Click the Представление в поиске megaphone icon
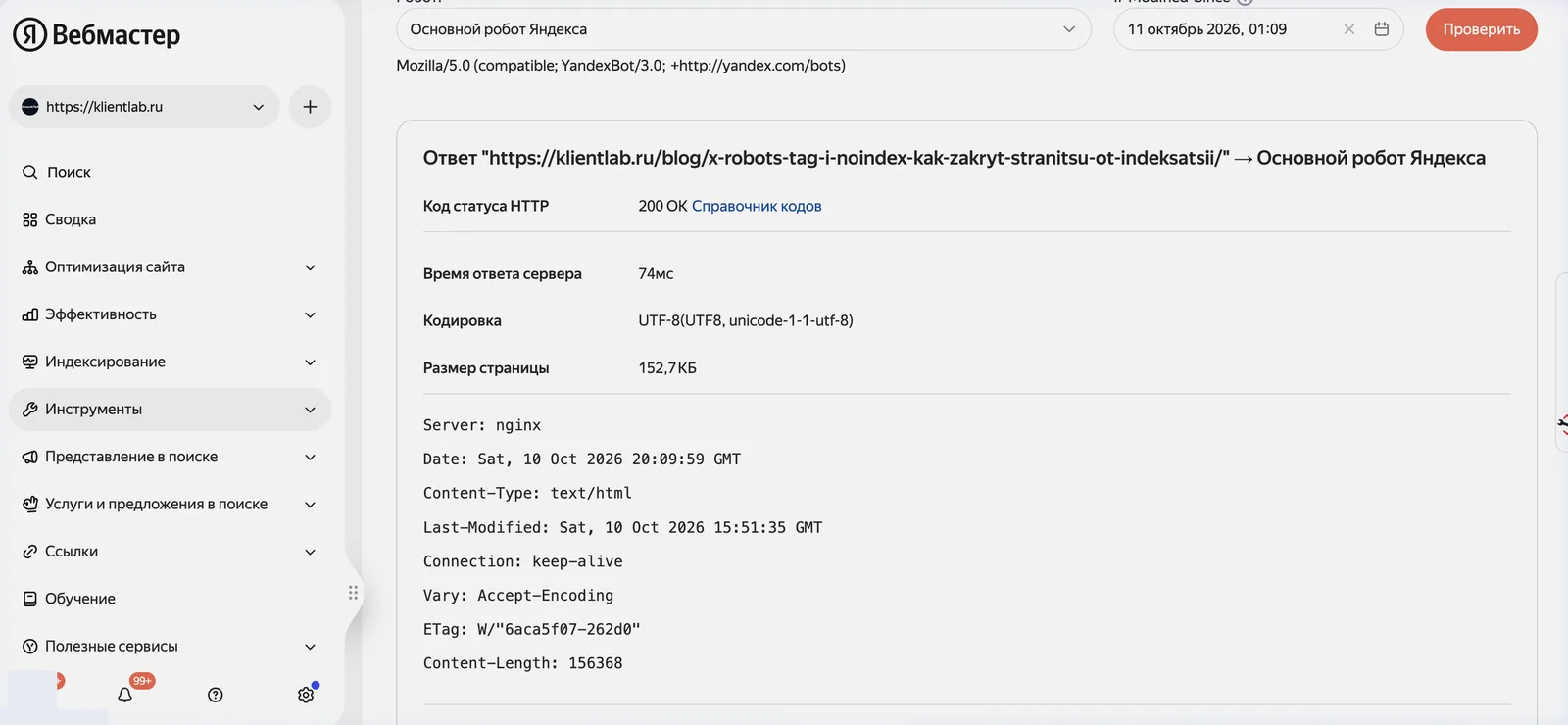Viewport: 1568px width, 725px height. pos(30,457)
